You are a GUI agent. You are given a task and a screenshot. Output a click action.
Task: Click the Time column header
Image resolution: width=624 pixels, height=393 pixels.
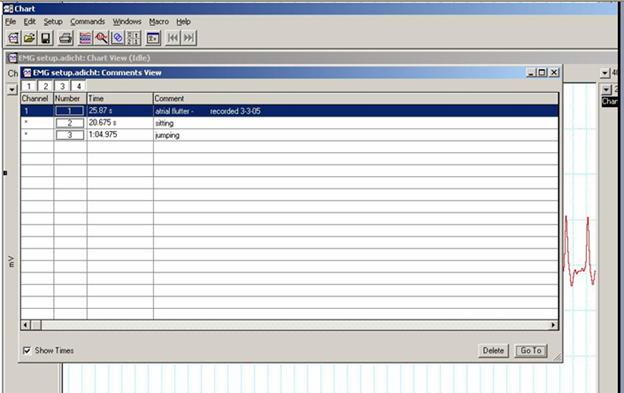(120, 99)
